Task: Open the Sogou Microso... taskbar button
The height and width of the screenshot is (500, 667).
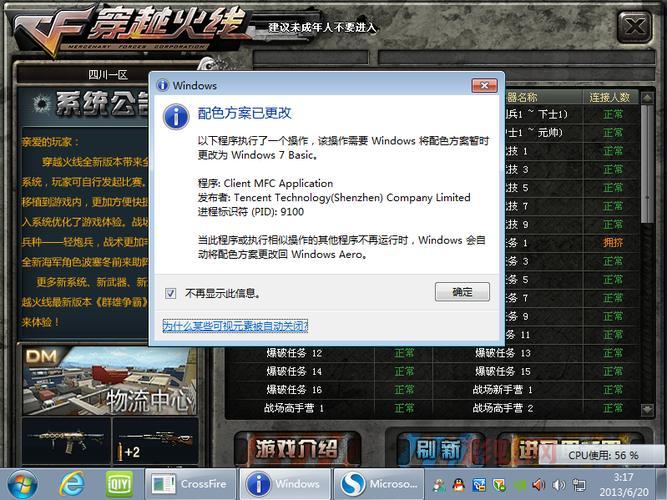Action: click(x=379, y=484)
